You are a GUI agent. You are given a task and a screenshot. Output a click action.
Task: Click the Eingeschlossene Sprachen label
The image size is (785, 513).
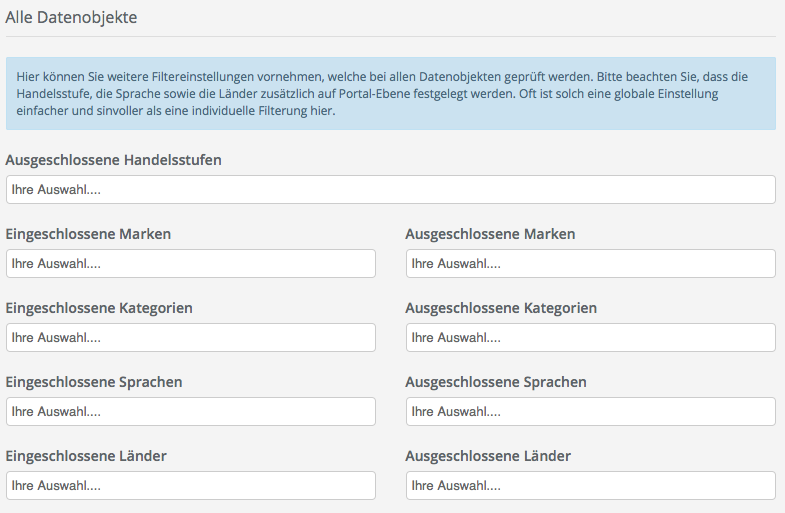coord(94,382)
